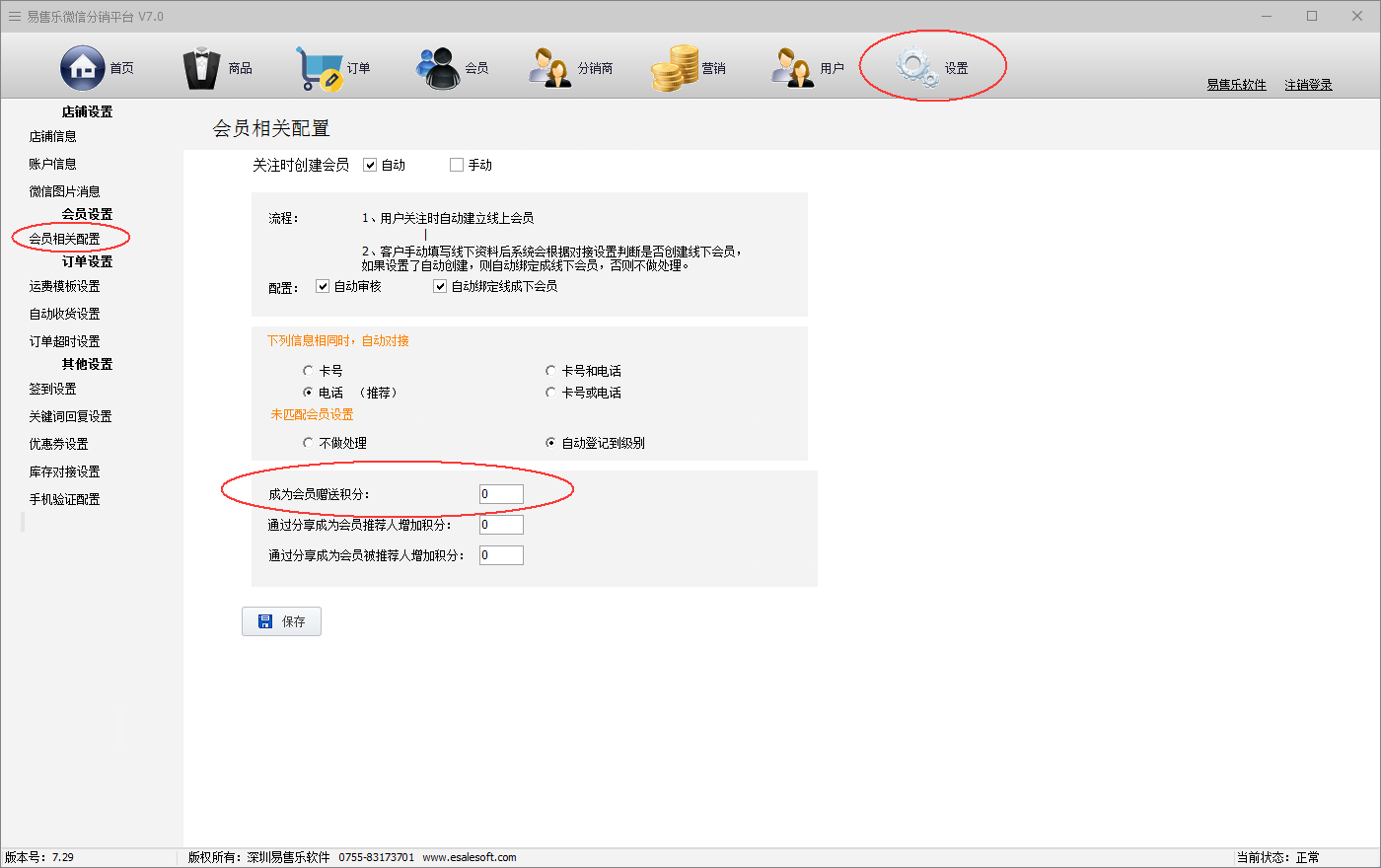Screen dimensions: 1381x868
Task: Click the 设置 settings gear icon
Action: pos(916,67)
